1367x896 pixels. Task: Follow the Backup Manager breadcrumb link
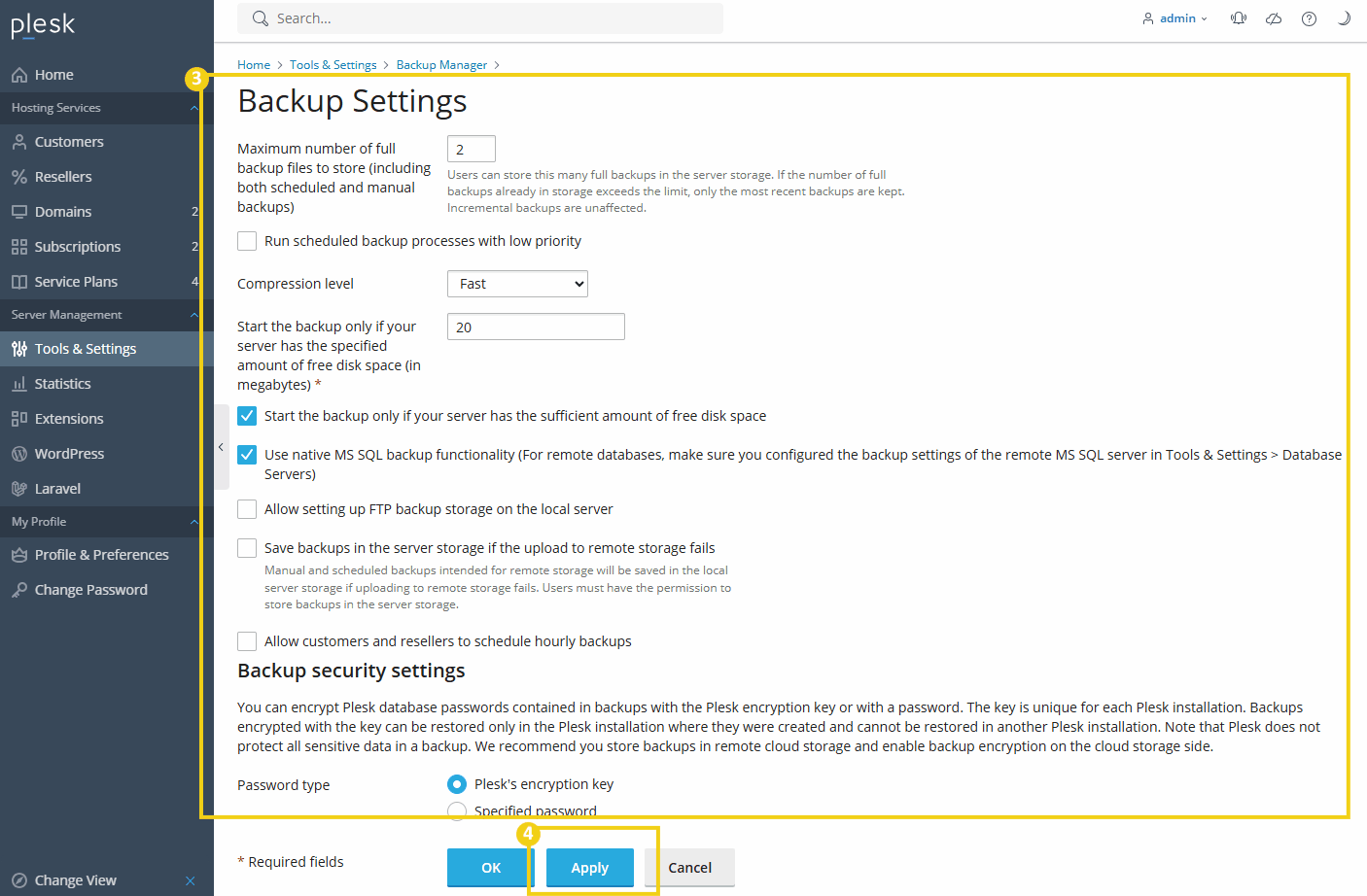[441, 65]
